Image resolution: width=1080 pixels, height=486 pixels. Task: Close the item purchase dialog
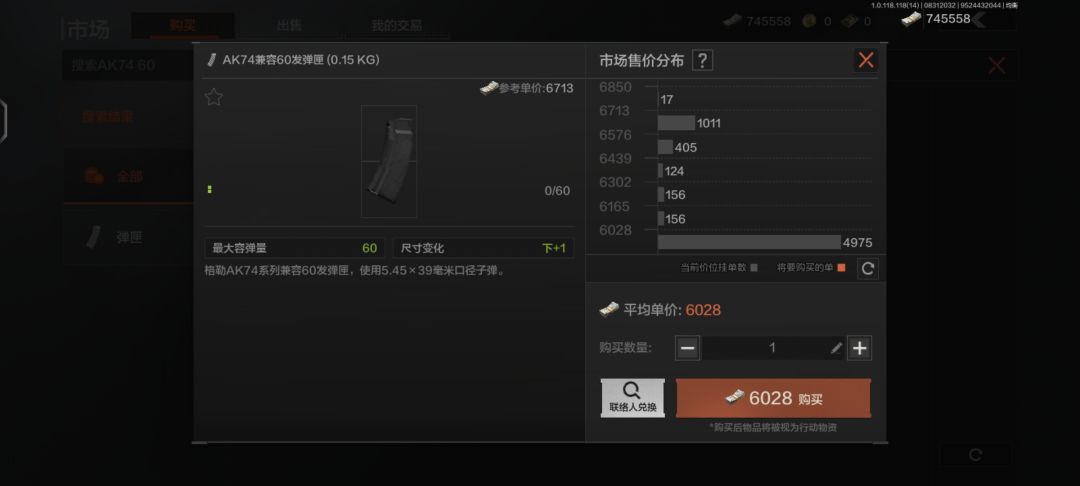point(866,60)
